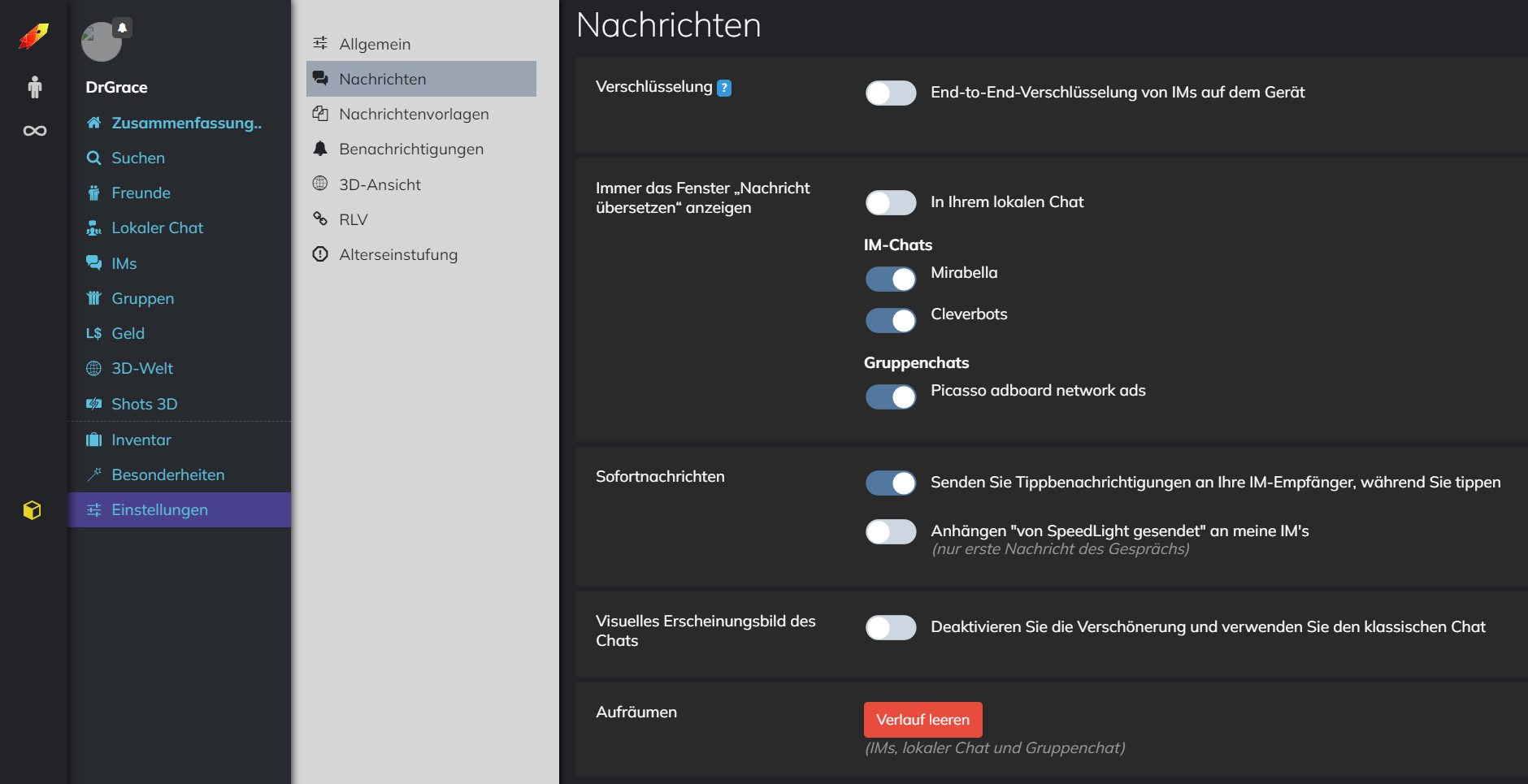The width and height of the screenshot is (1528, 784).
Task: Click the group icon beside Gruppen
Action: [x=94, y=298]
